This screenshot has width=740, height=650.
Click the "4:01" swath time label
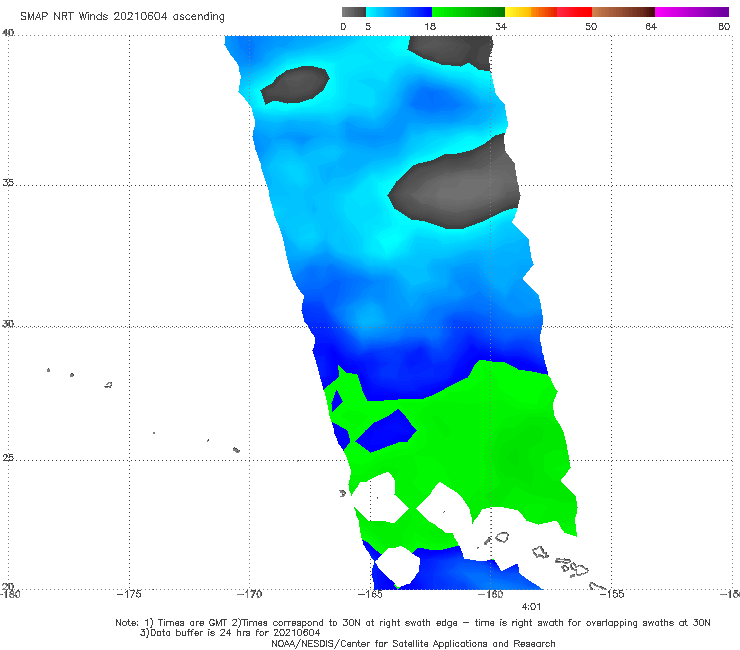[531, 607]
